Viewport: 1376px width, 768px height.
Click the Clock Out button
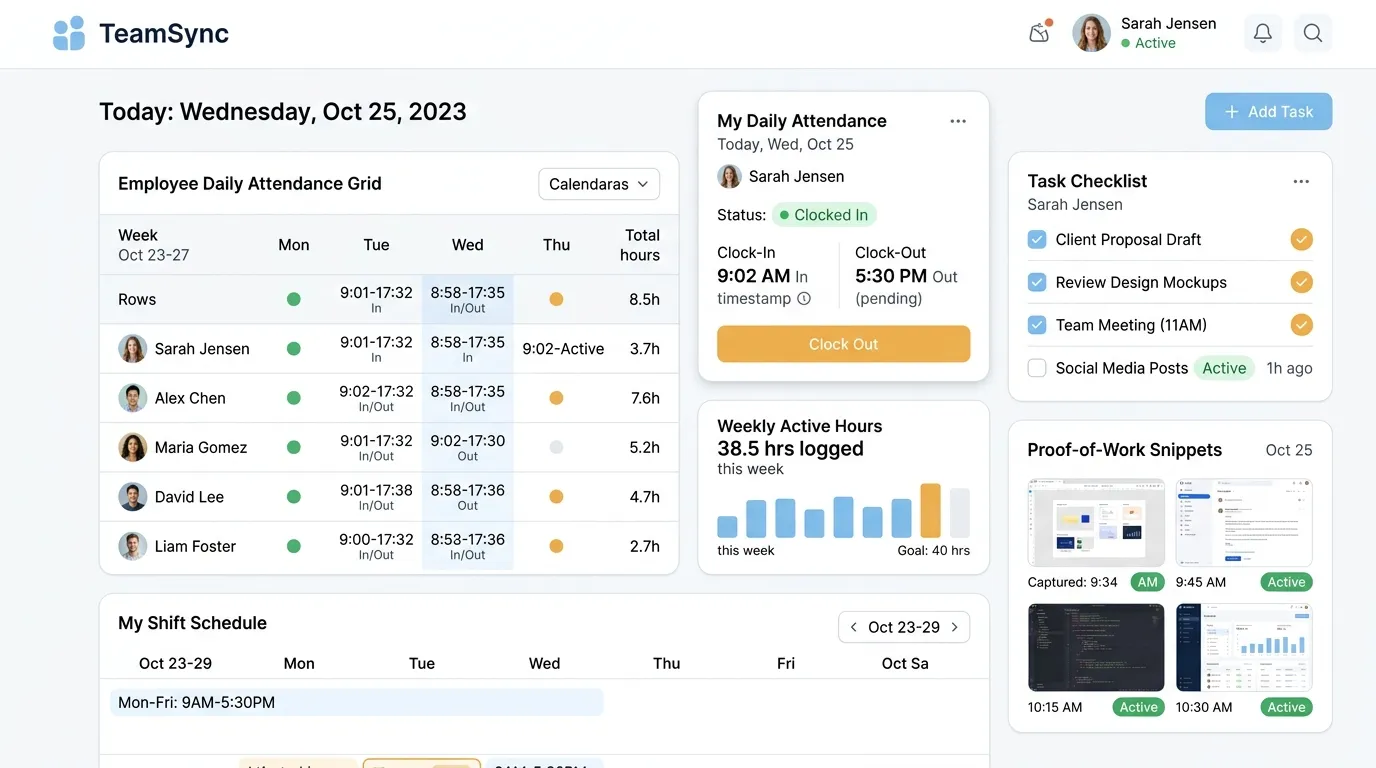(x=843, y=344)
